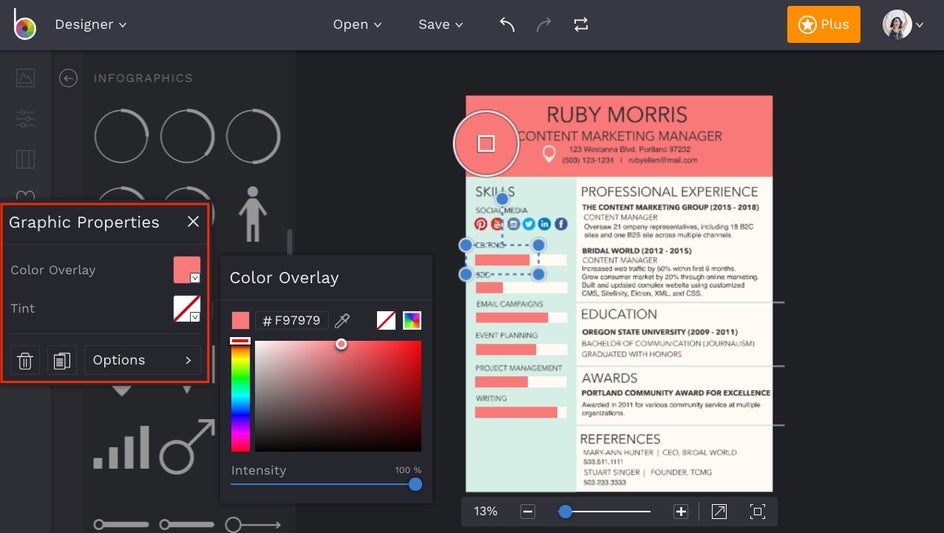Viewport: 944px width, 533px height.
Task: Click the EVENT PLANNING skill bar
Action: tap(521, 349)
